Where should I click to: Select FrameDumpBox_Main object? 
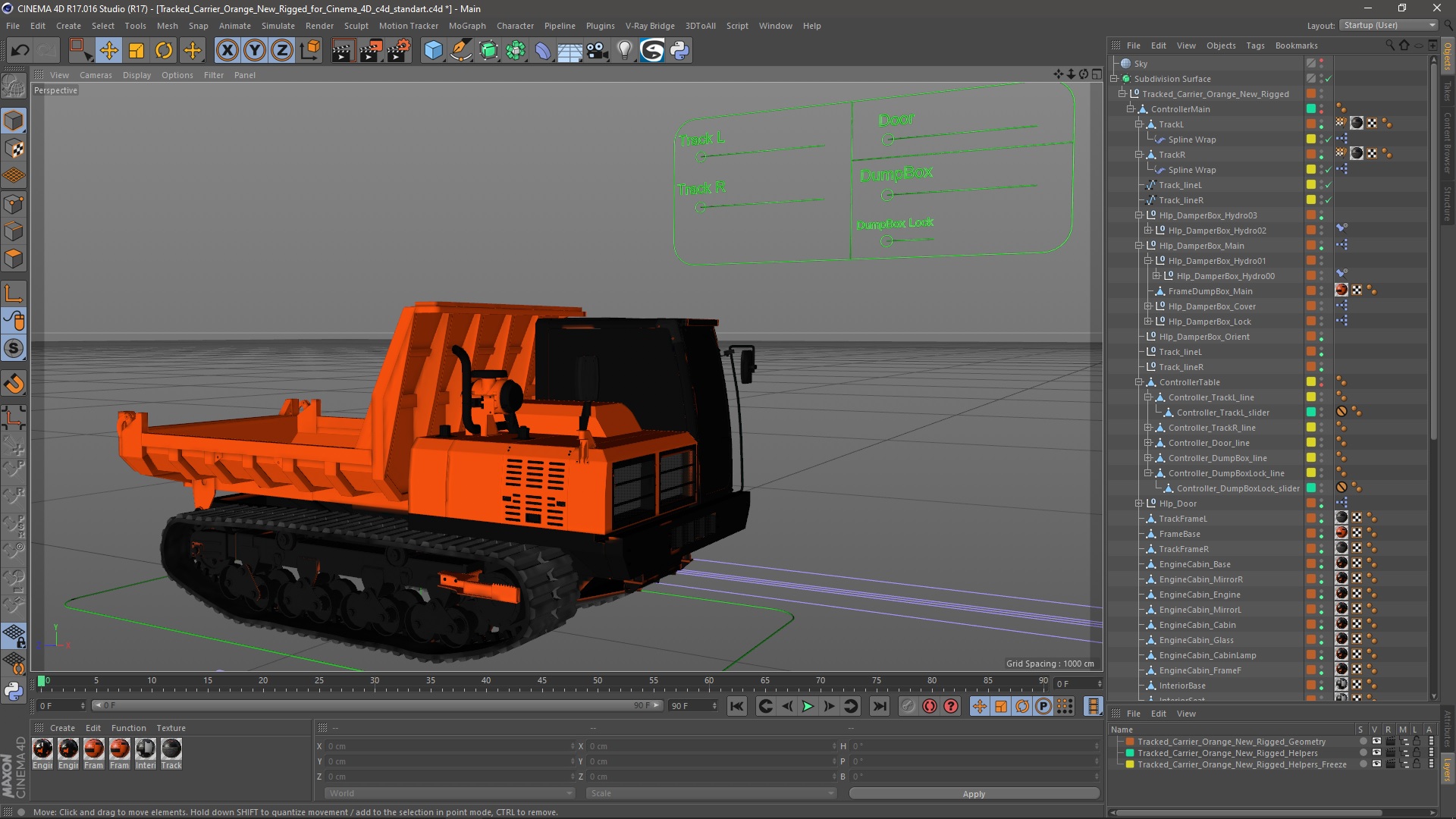[1210, 291]
